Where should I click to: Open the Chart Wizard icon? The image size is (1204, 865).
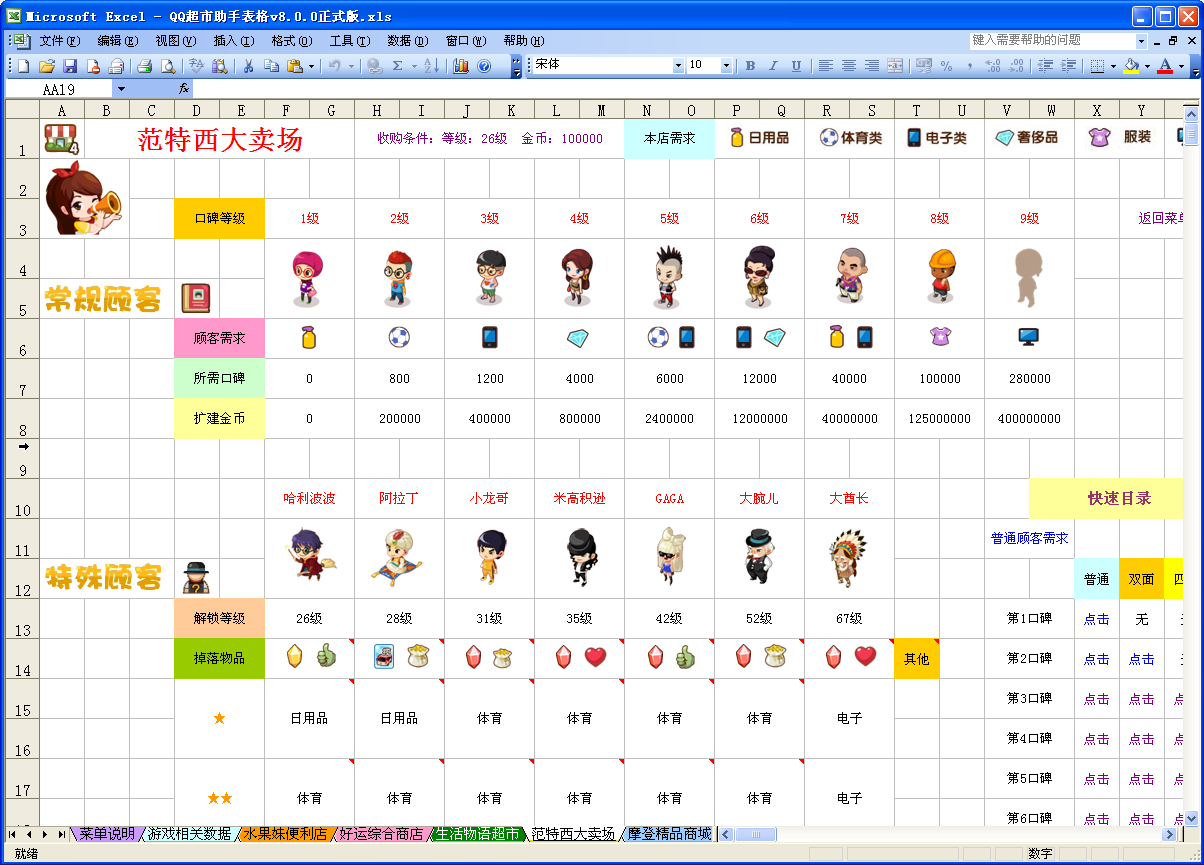461,66
